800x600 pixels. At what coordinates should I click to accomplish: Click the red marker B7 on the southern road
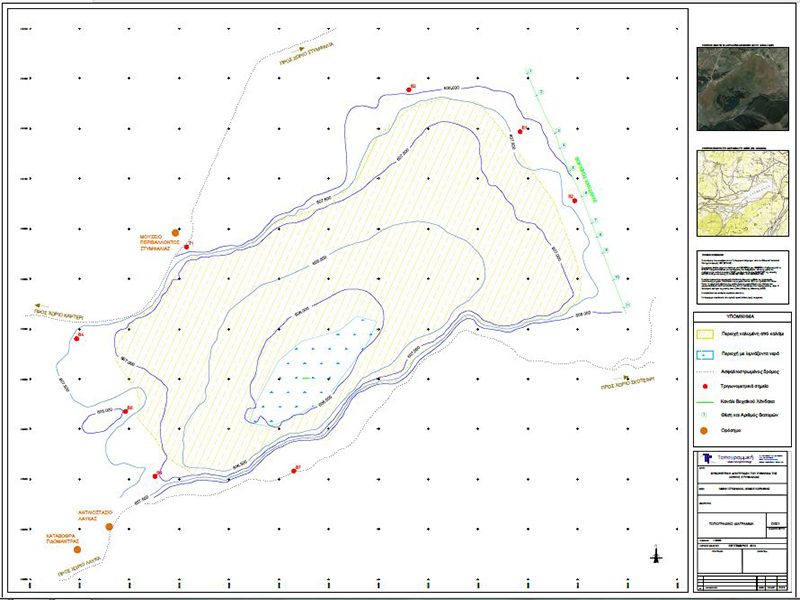pyautogui.click(x=293, y=470)
